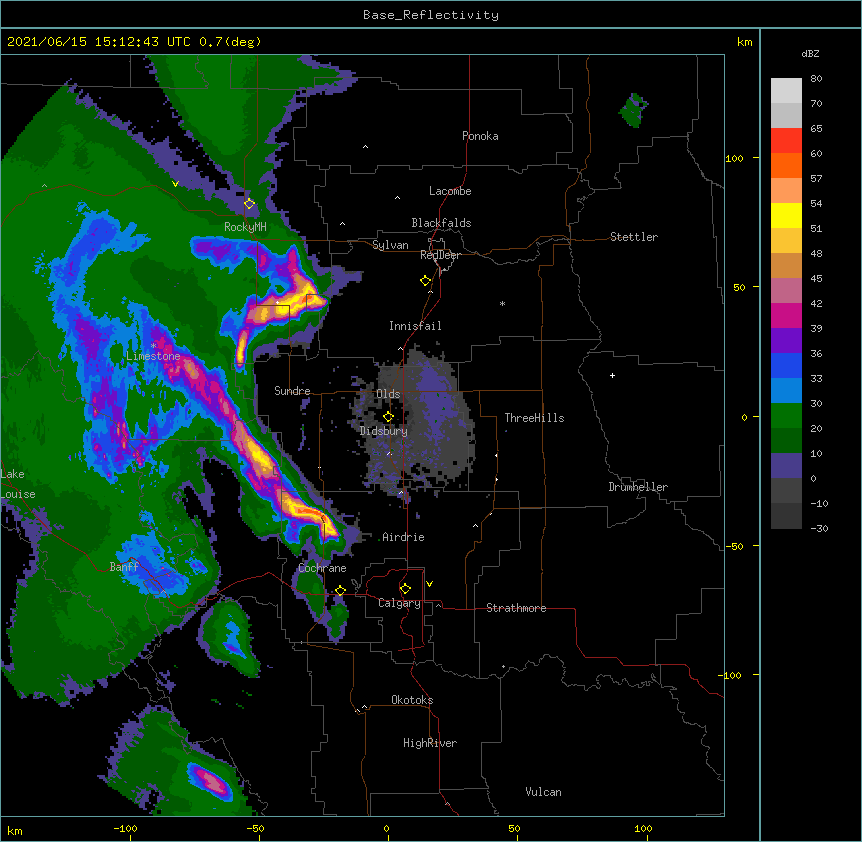The width and height of the screenshot is (862, 842).
Task: Click the yellow diamond marker near RockyMH
Action: click(x=249, y=204)
